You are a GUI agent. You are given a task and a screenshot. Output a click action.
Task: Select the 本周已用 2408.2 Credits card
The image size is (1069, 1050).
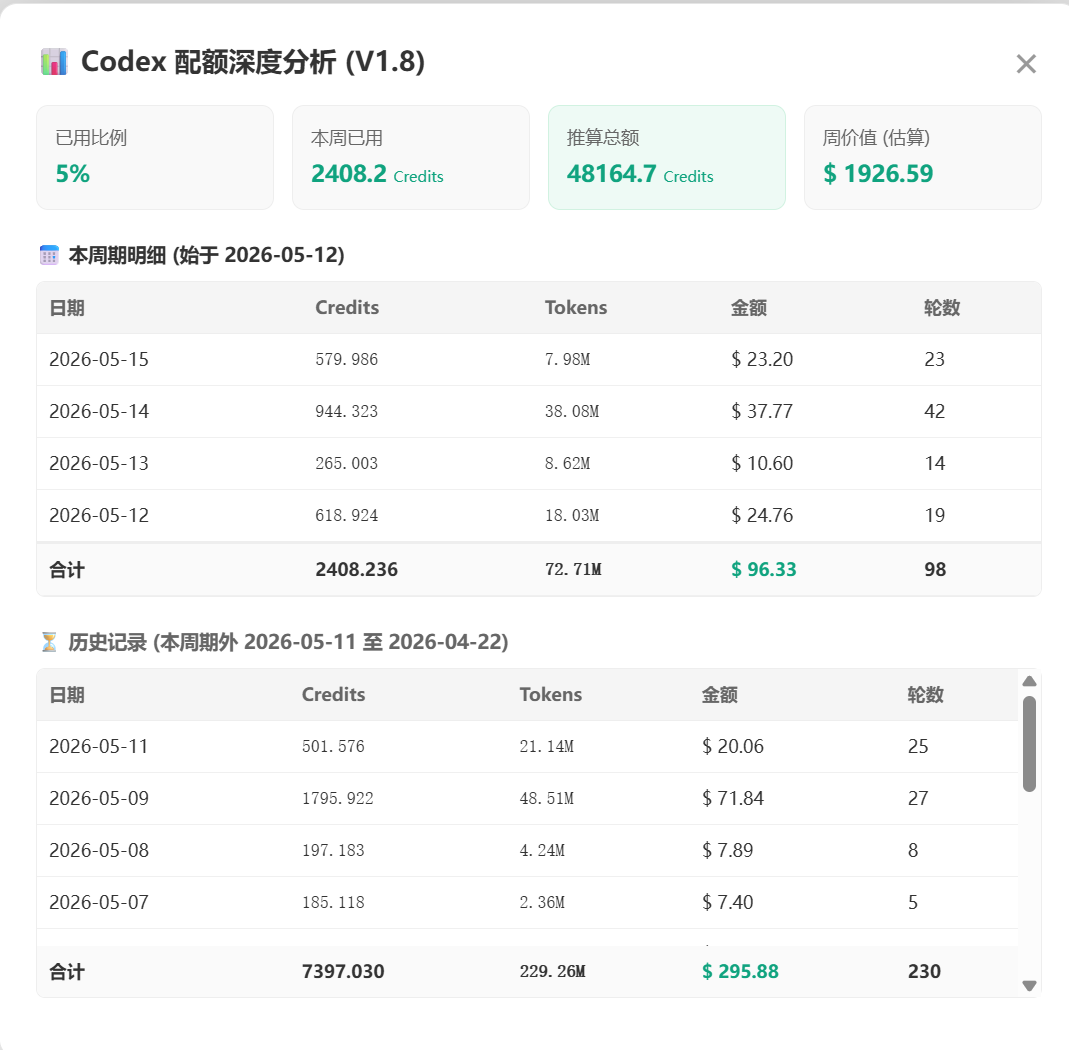pos(410,158)
